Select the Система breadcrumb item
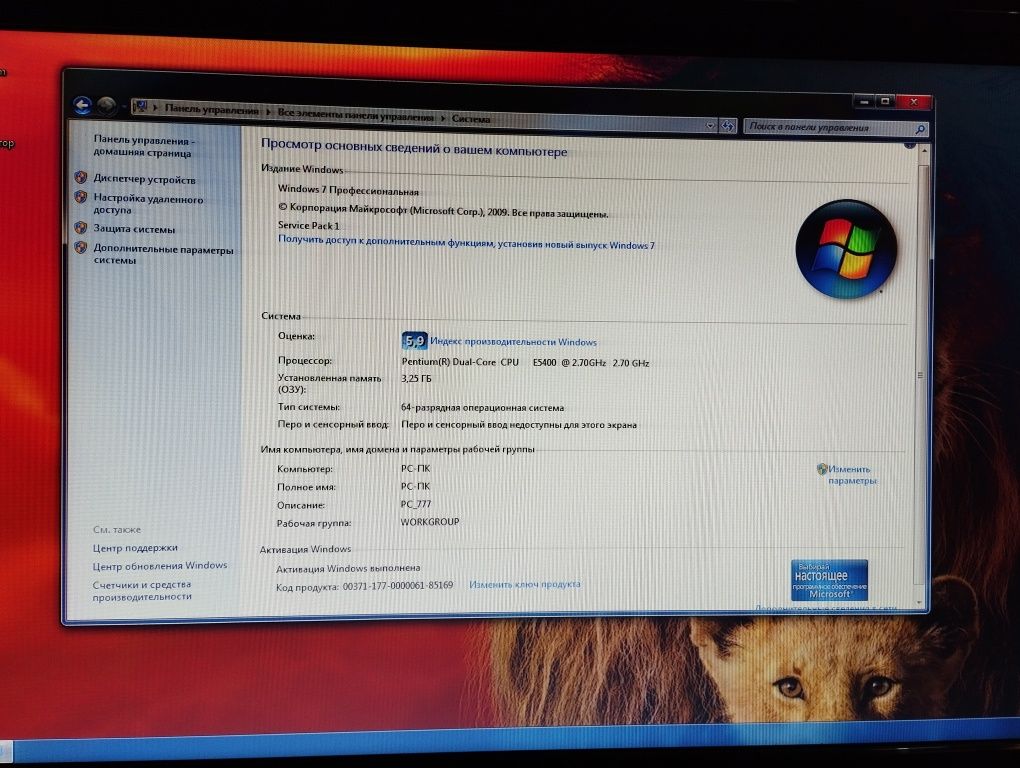The height and width of the screenshot is (768, 1020). 471,119
